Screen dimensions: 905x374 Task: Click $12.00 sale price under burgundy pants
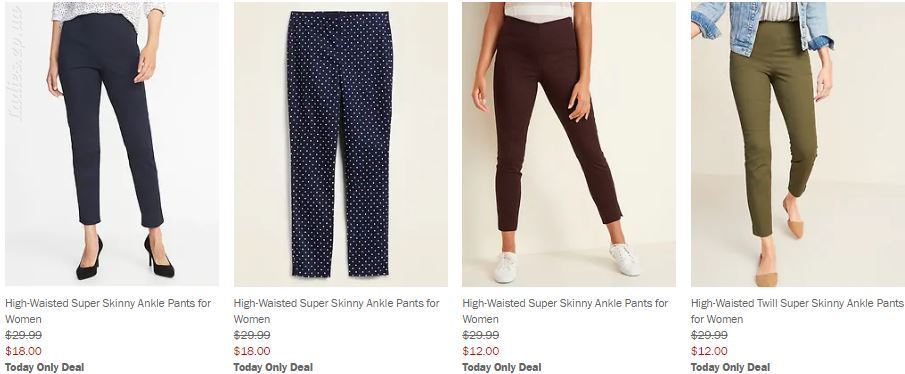coord(481,351)
